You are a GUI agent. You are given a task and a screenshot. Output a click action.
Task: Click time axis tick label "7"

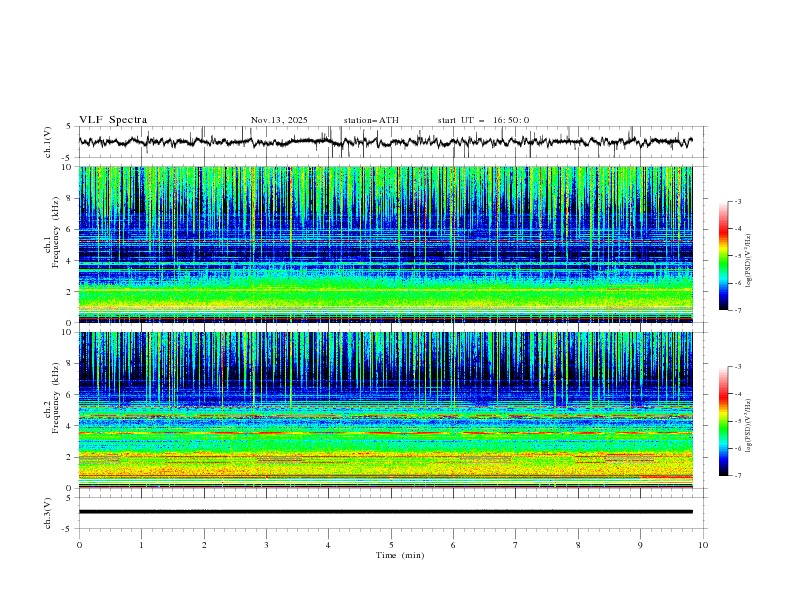coord(516,545)
